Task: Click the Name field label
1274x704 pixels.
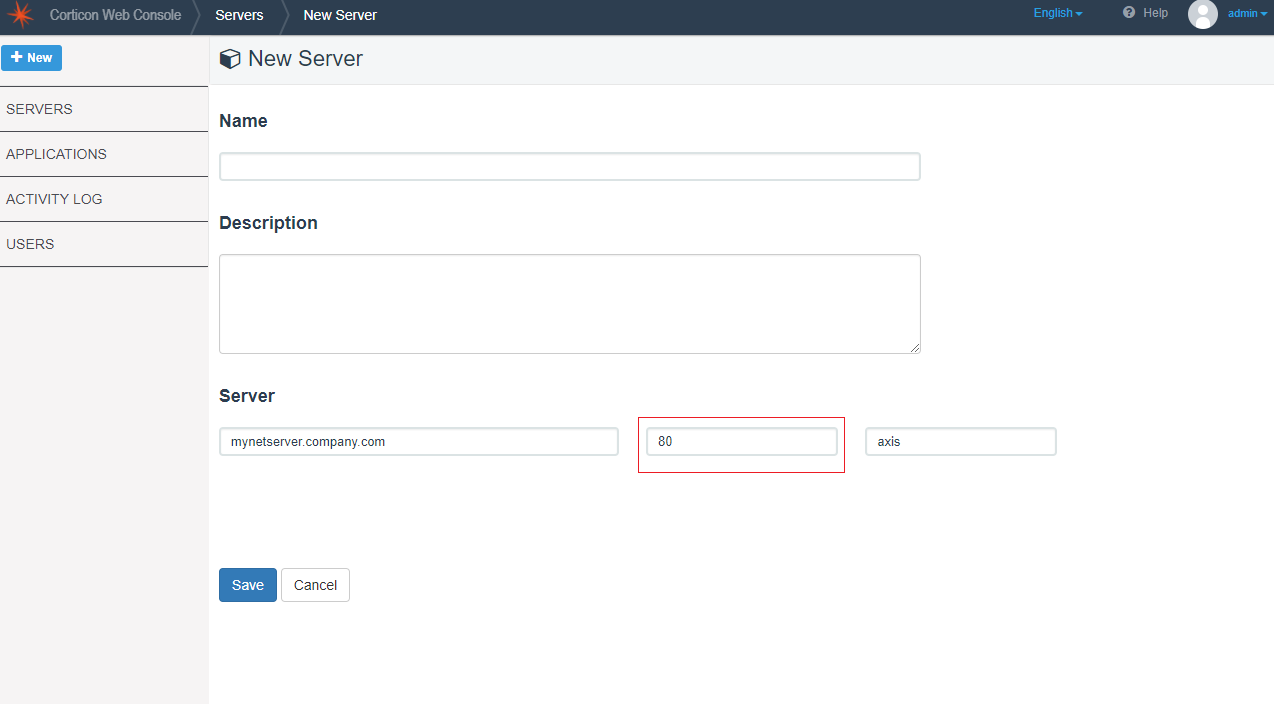Action: pyautogui.click(x=243, y=121)
